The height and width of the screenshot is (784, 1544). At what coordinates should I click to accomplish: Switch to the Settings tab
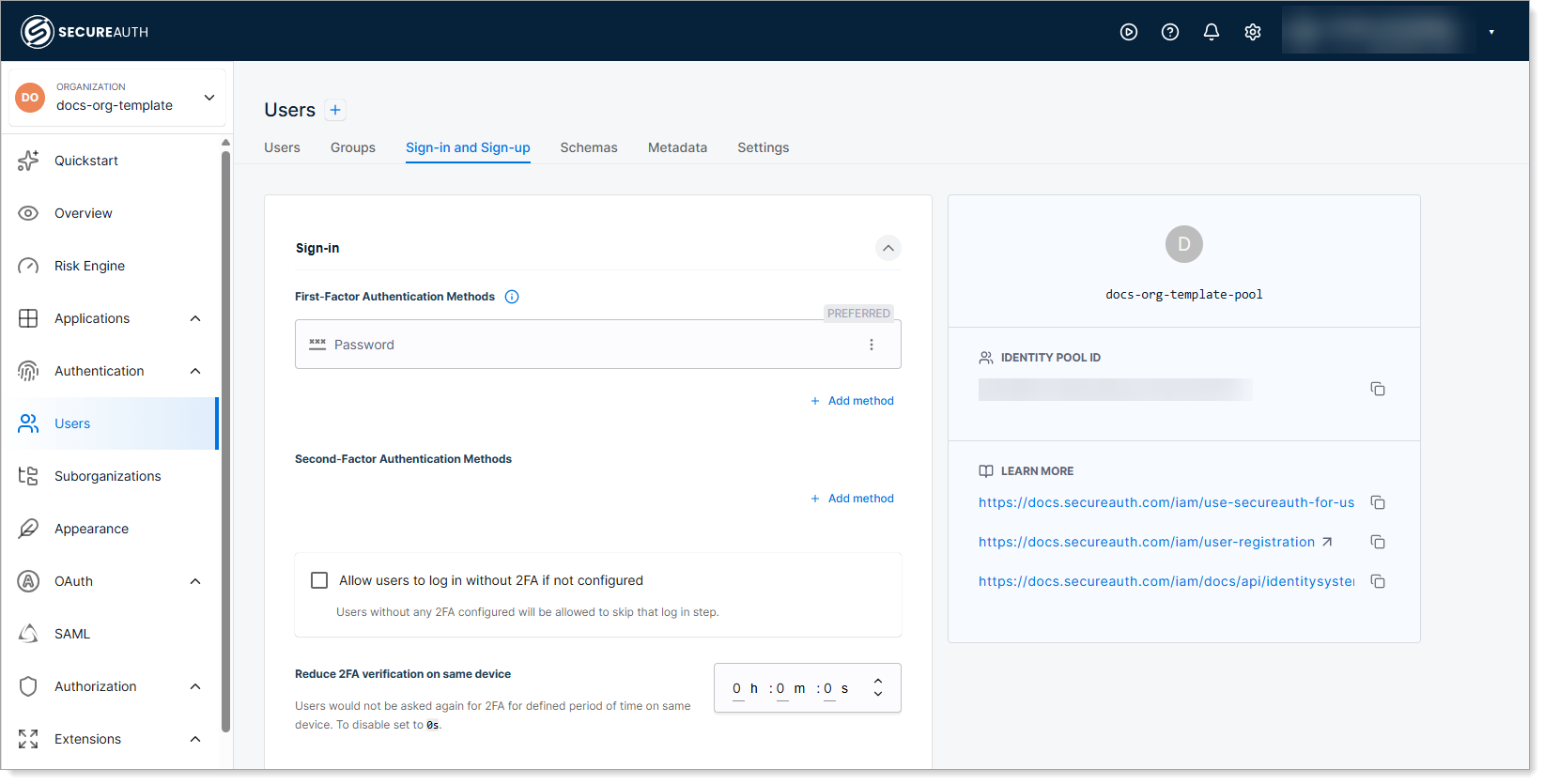[x=763, y=147]
